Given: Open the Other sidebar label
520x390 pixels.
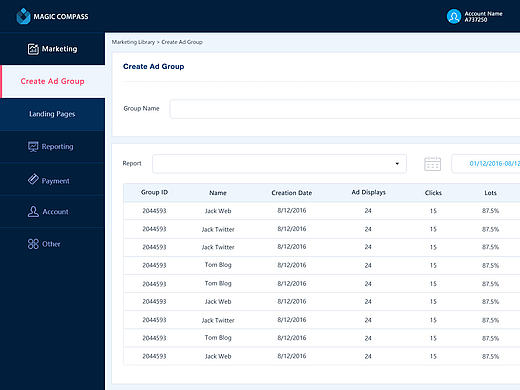Looking at the screenshot, I should click(x=51, y=244).
